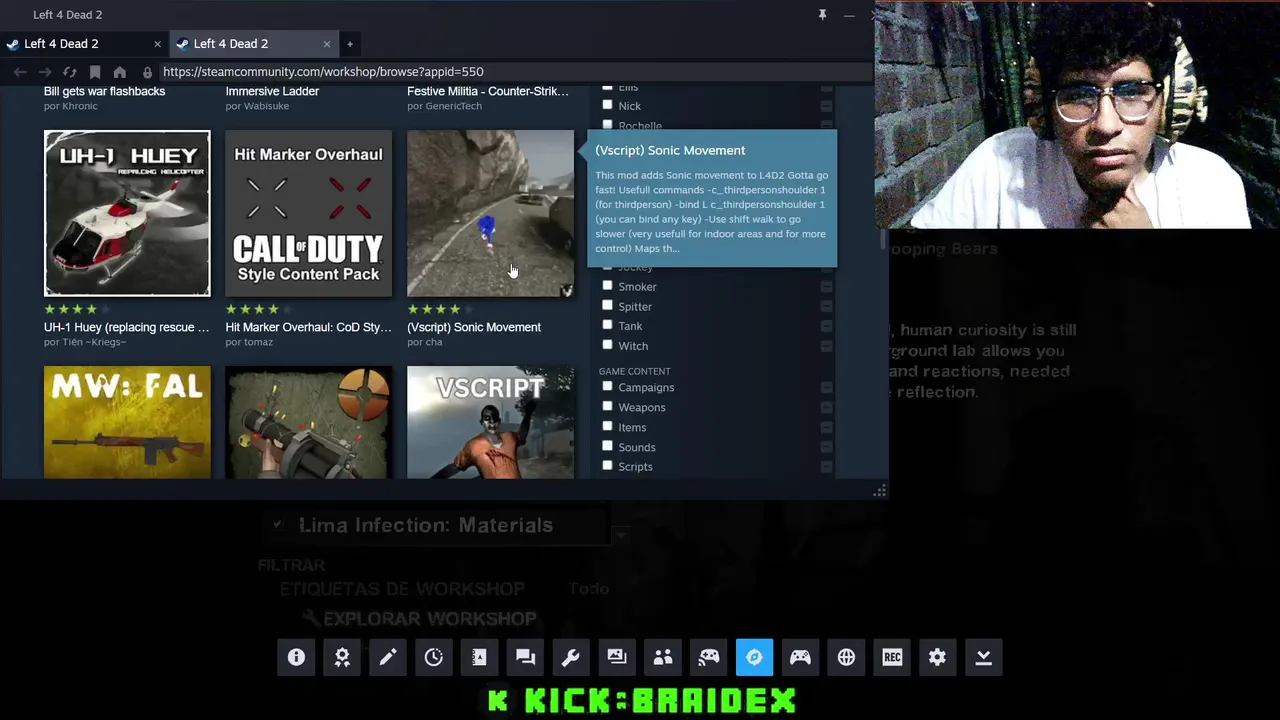This screenshot has height=720, width=1280.
Task: Open the pencil notes icon
Action: pyautogui.click(x=388, y=657)
